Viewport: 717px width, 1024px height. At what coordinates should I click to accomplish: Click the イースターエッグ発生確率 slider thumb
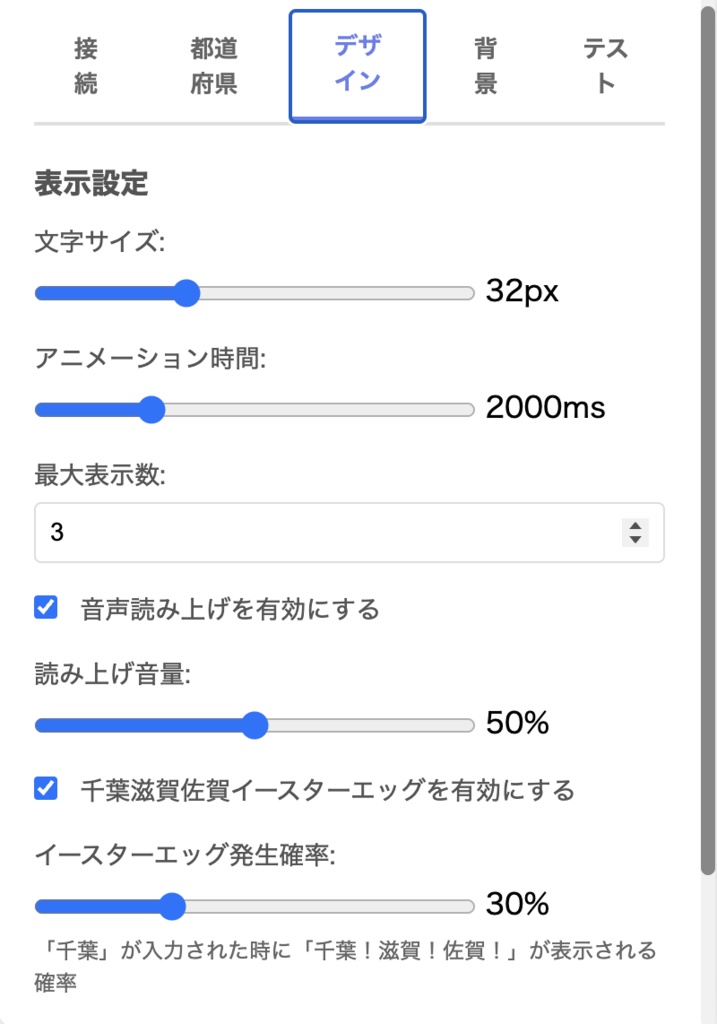[x=173, y=907]
